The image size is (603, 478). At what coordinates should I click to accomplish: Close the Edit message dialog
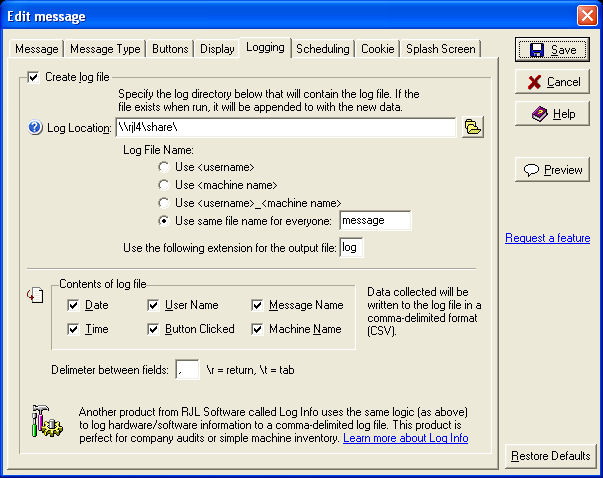tap(587, 16)
